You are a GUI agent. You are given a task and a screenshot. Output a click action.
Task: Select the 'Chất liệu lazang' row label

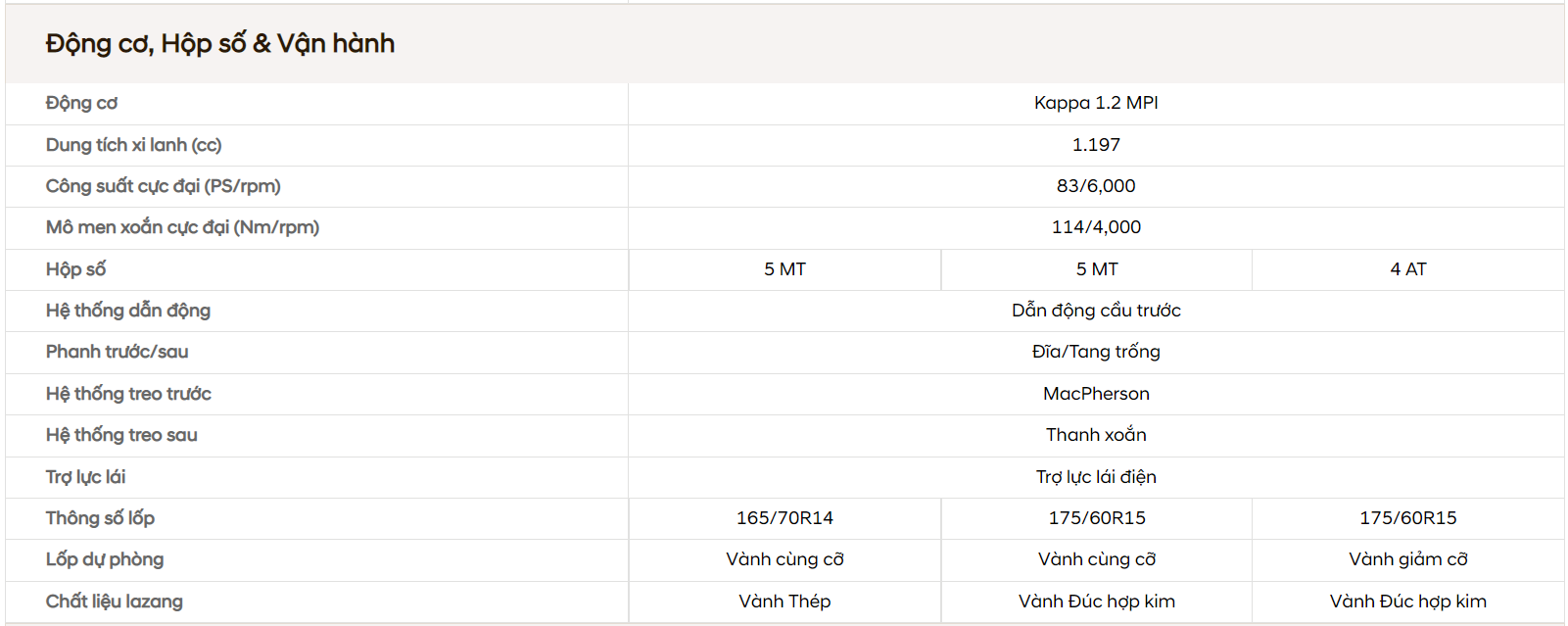pyautogui.click(x=114, y=602)
